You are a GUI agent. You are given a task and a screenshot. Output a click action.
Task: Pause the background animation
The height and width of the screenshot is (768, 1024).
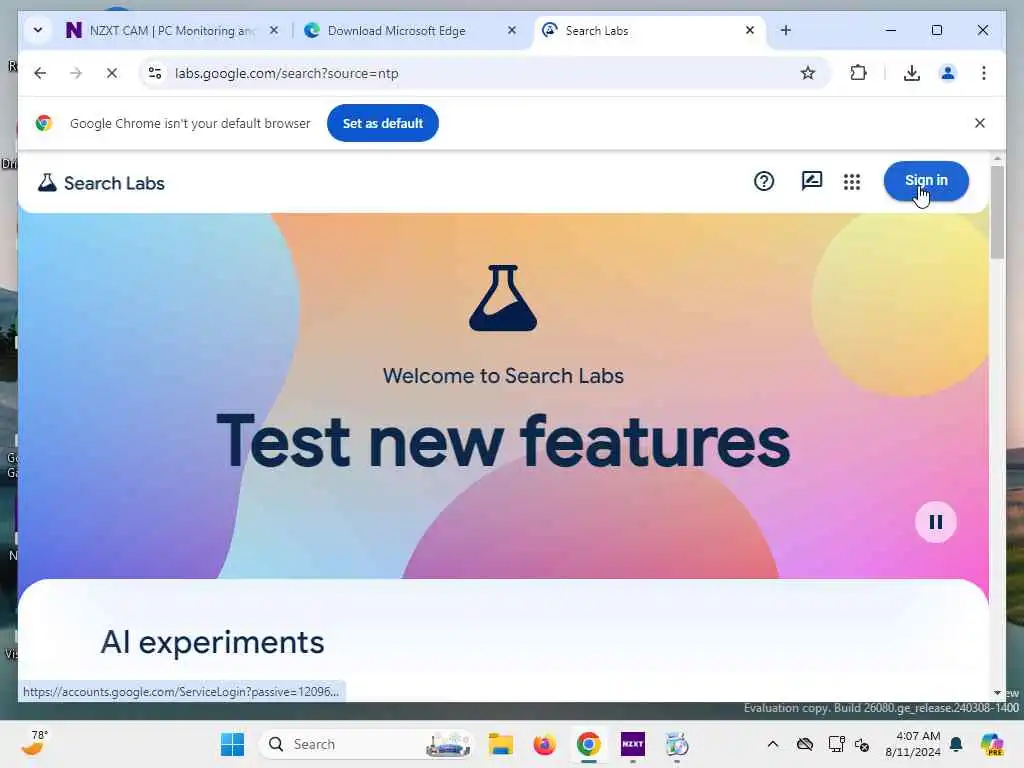[x=935, y=522]
